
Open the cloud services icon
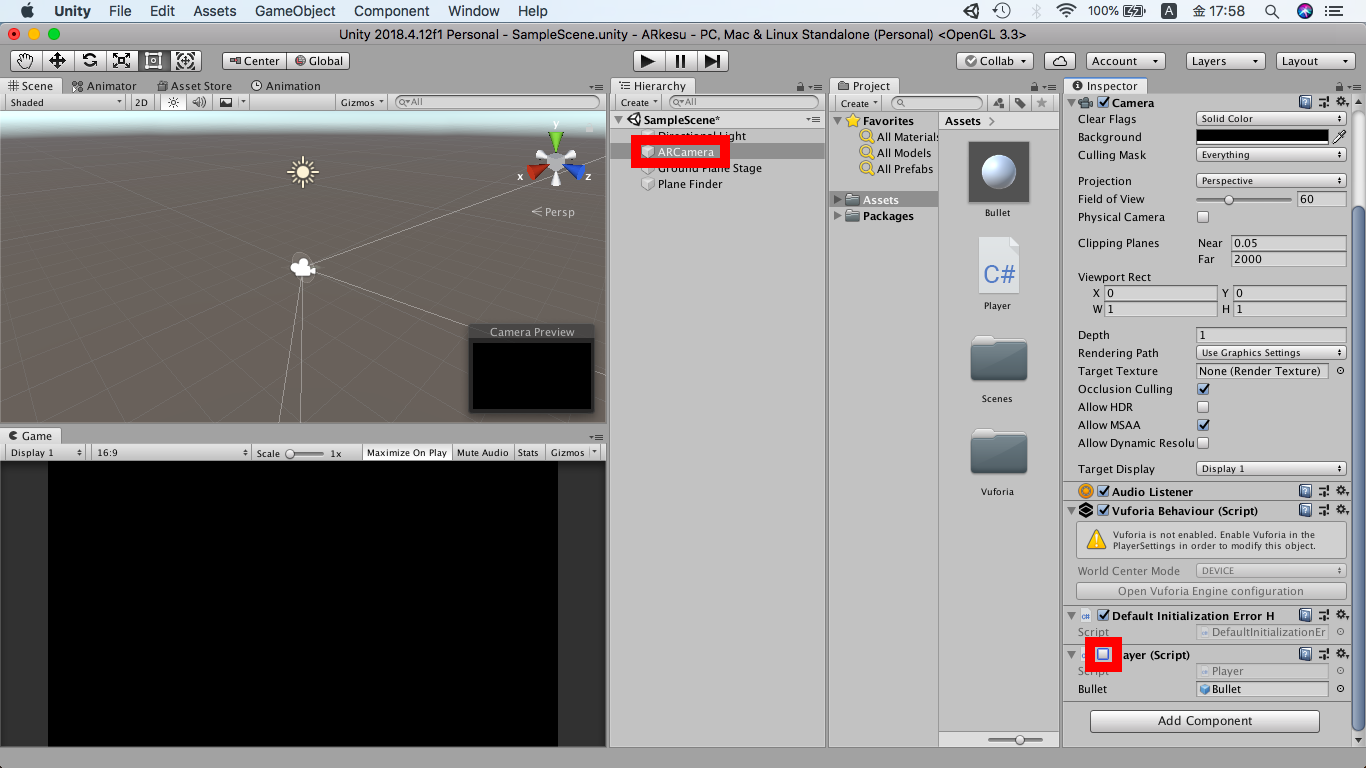click(1059, 61)
